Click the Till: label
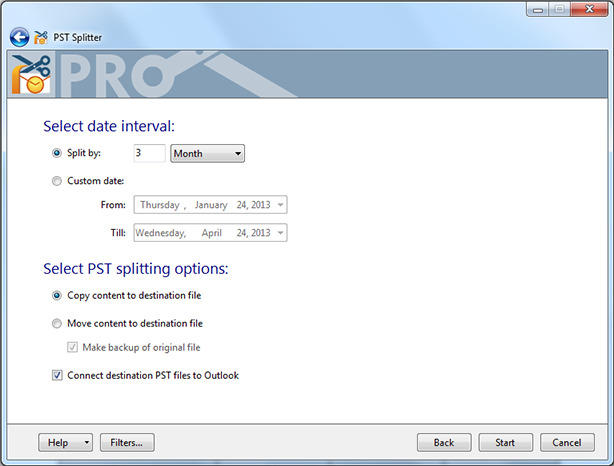Viewport: 614px width, 466px height. [118, 233]
